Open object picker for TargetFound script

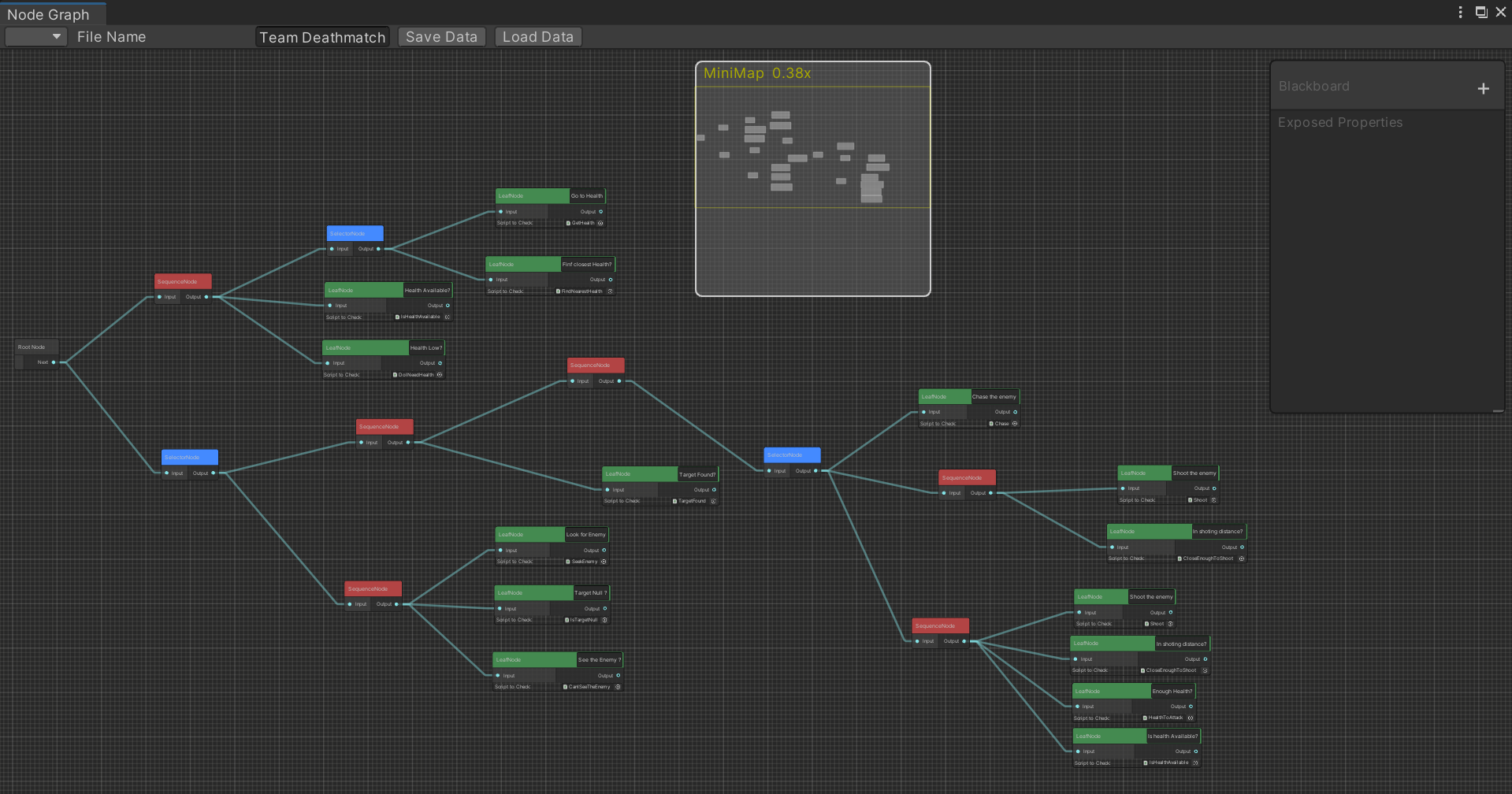(x=714, y=501)
